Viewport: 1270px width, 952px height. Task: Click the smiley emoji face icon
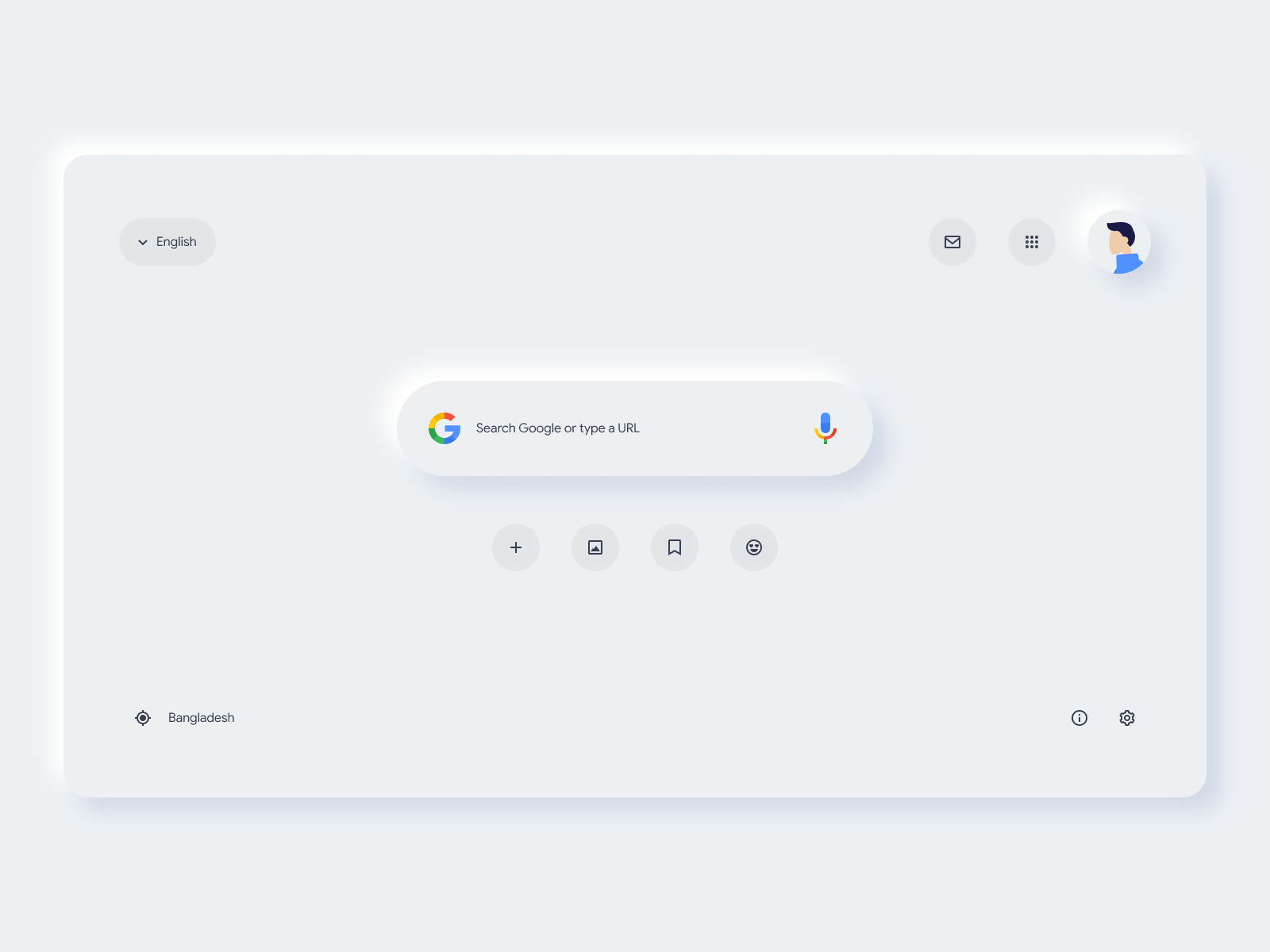click(754, 547)
